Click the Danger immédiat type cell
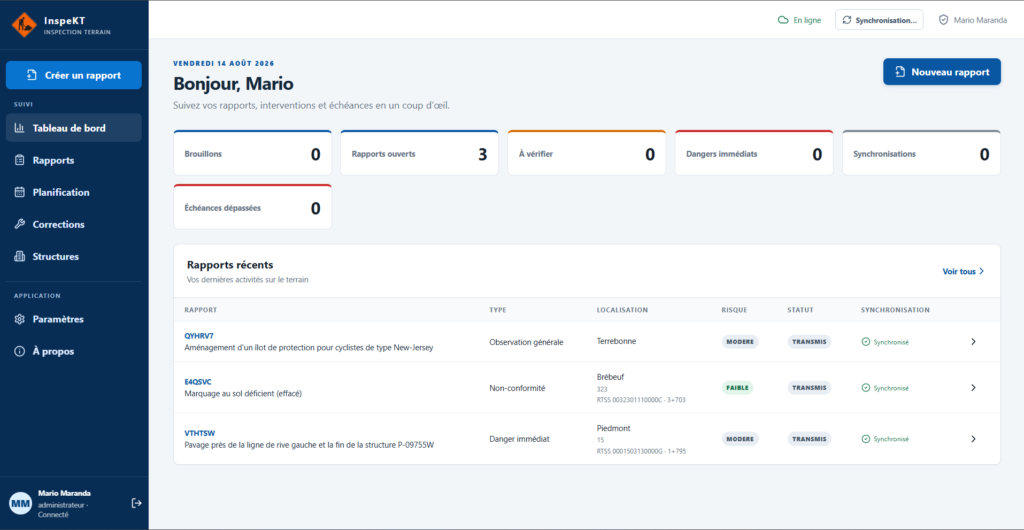The image size is (1024, 530). [x=520, y=439]
